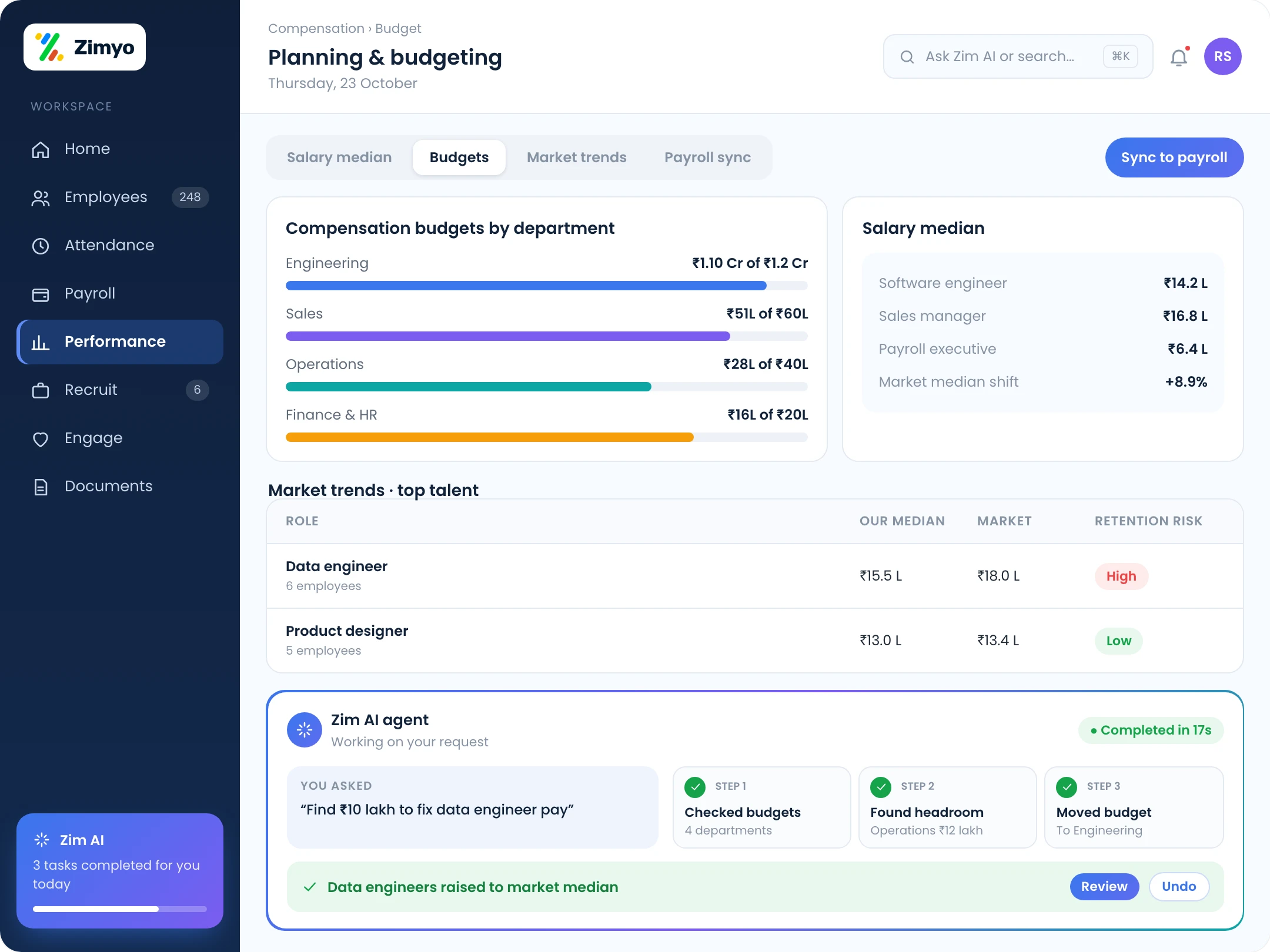Open Employees section
The height and width of the screenshot is (952, 1270).
(x=120, y=197)
